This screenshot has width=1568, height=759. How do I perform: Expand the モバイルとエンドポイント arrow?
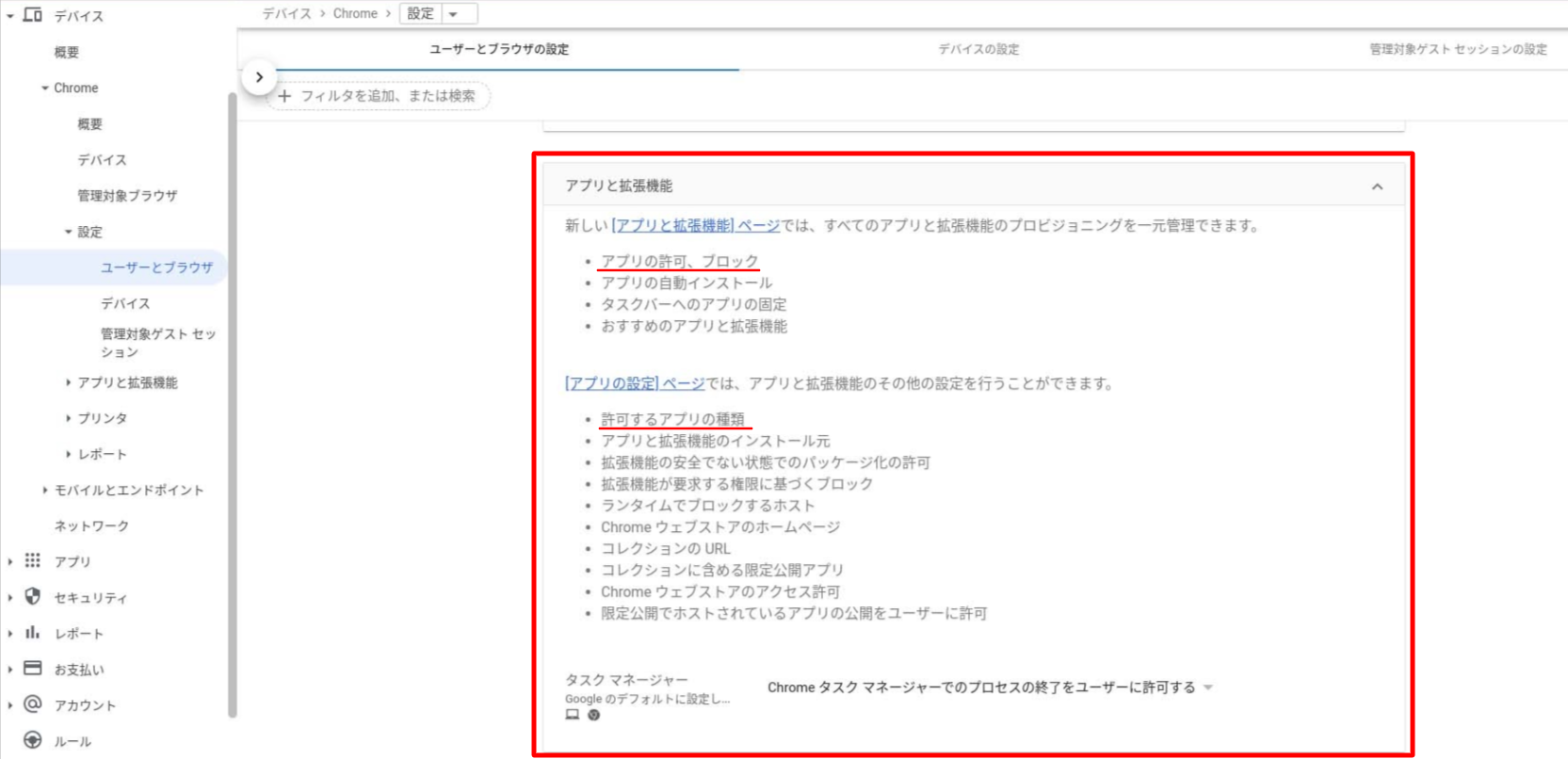point(44,490)
